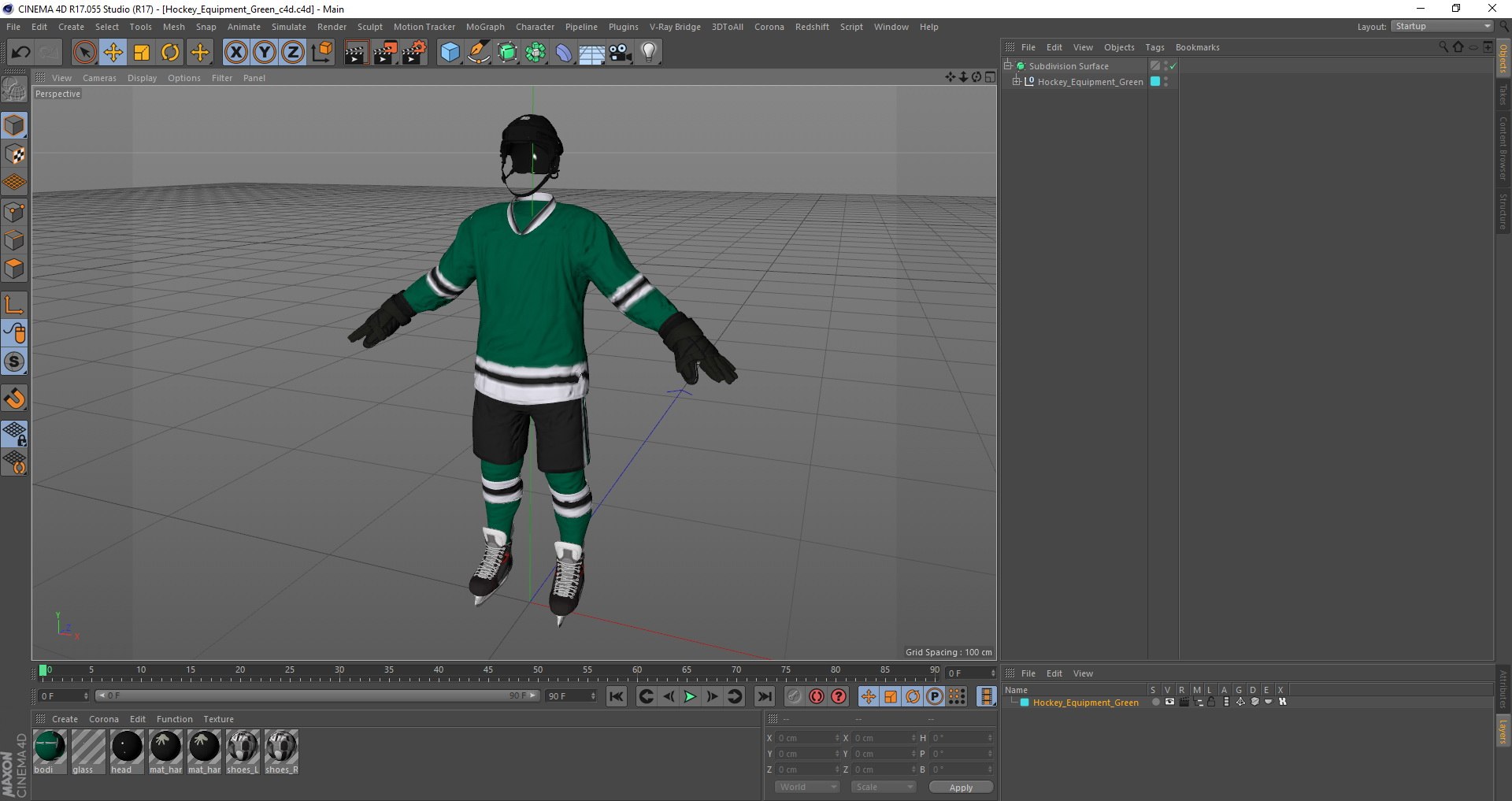Toggle Y axis lock
1512x801 pixels.
(x=265, y=53)
